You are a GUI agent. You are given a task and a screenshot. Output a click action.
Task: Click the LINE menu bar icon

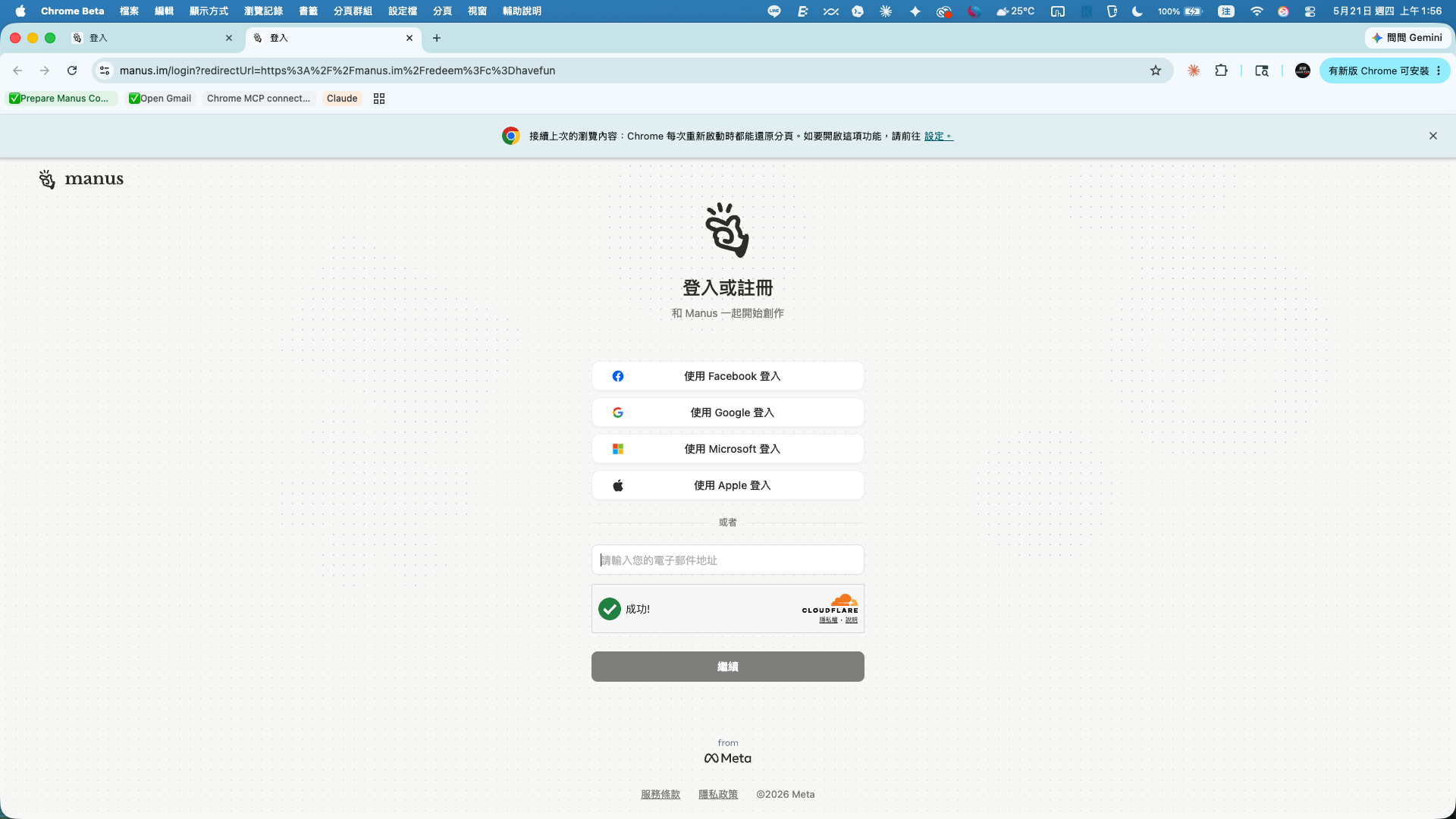(x=774, y=11)
